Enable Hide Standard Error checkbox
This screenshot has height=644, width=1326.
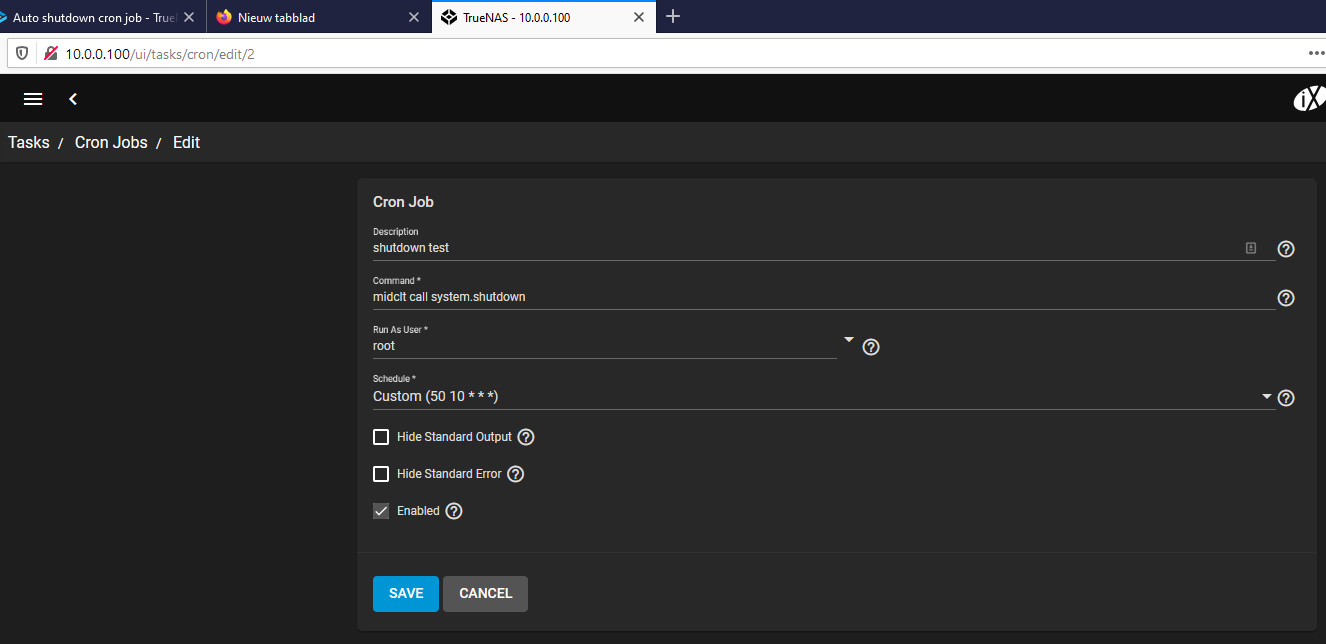pyautogui.click(x=381, y=474)
